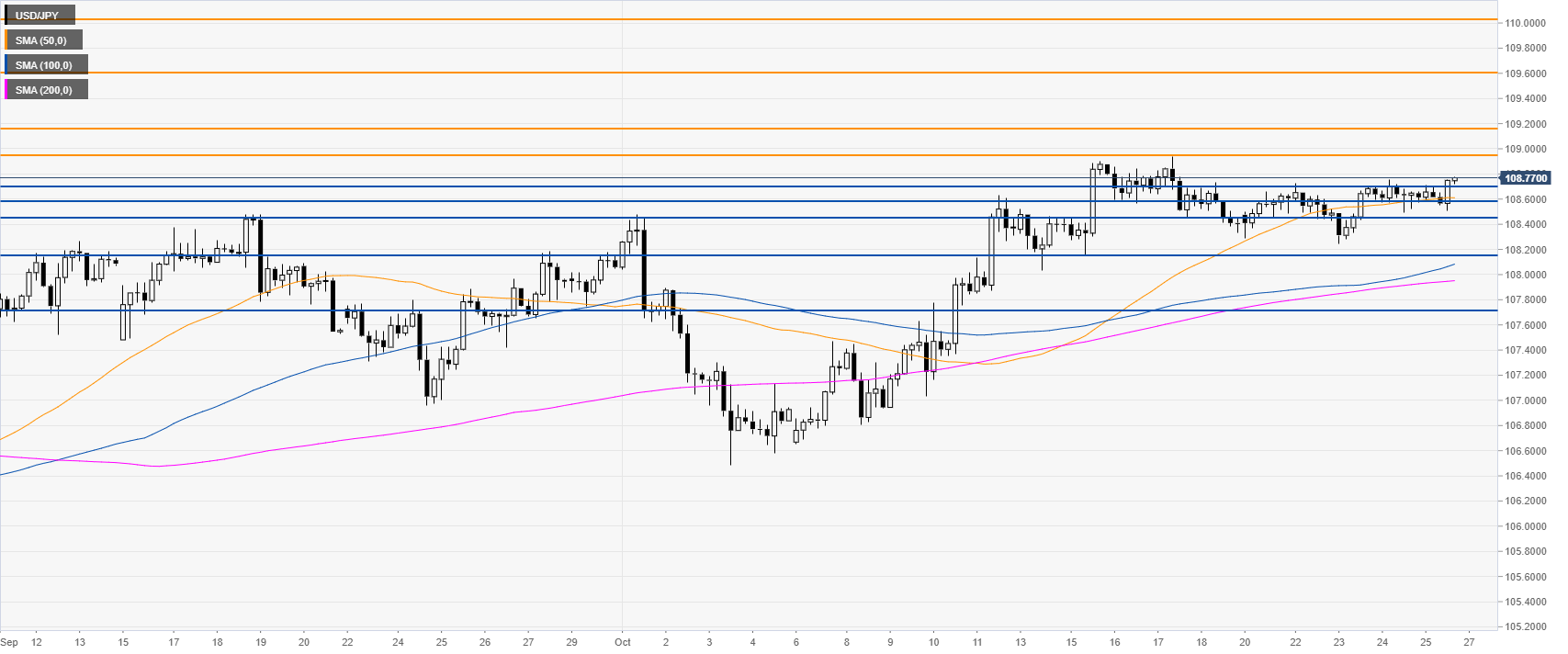Click date 11 on the time axis
Screen dimensions: 1568x654
977,642
